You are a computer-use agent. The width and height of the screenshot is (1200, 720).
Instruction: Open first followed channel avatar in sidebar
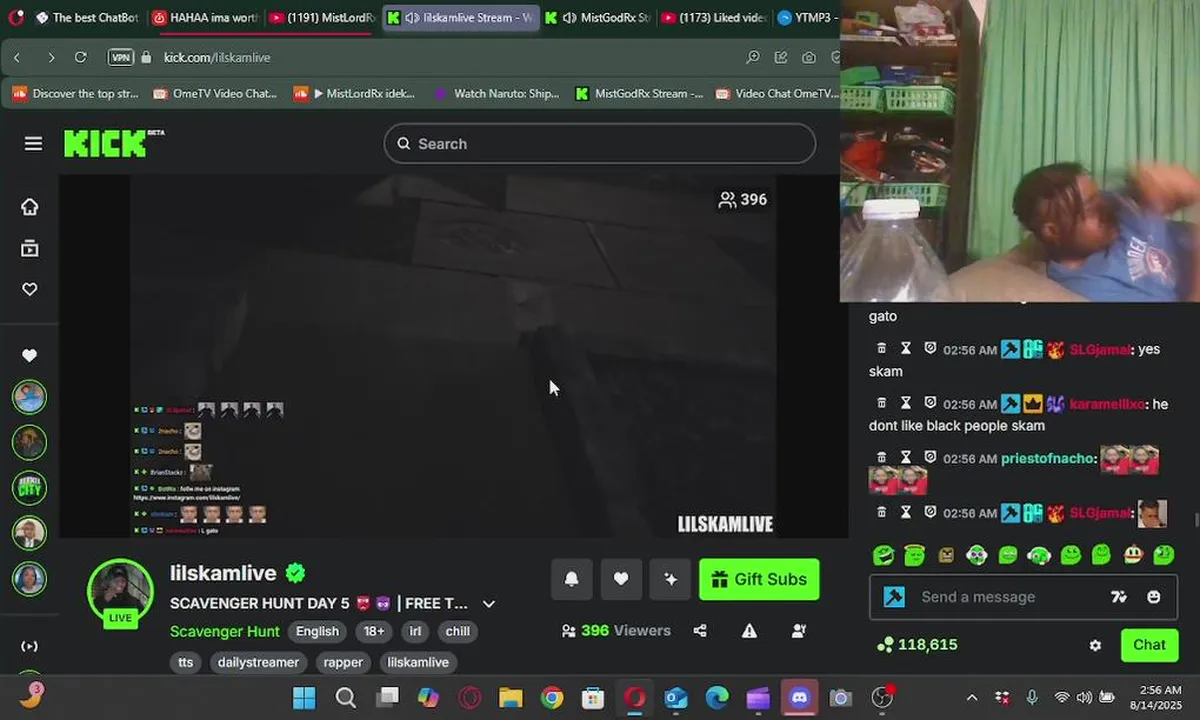tap(30, 397)
